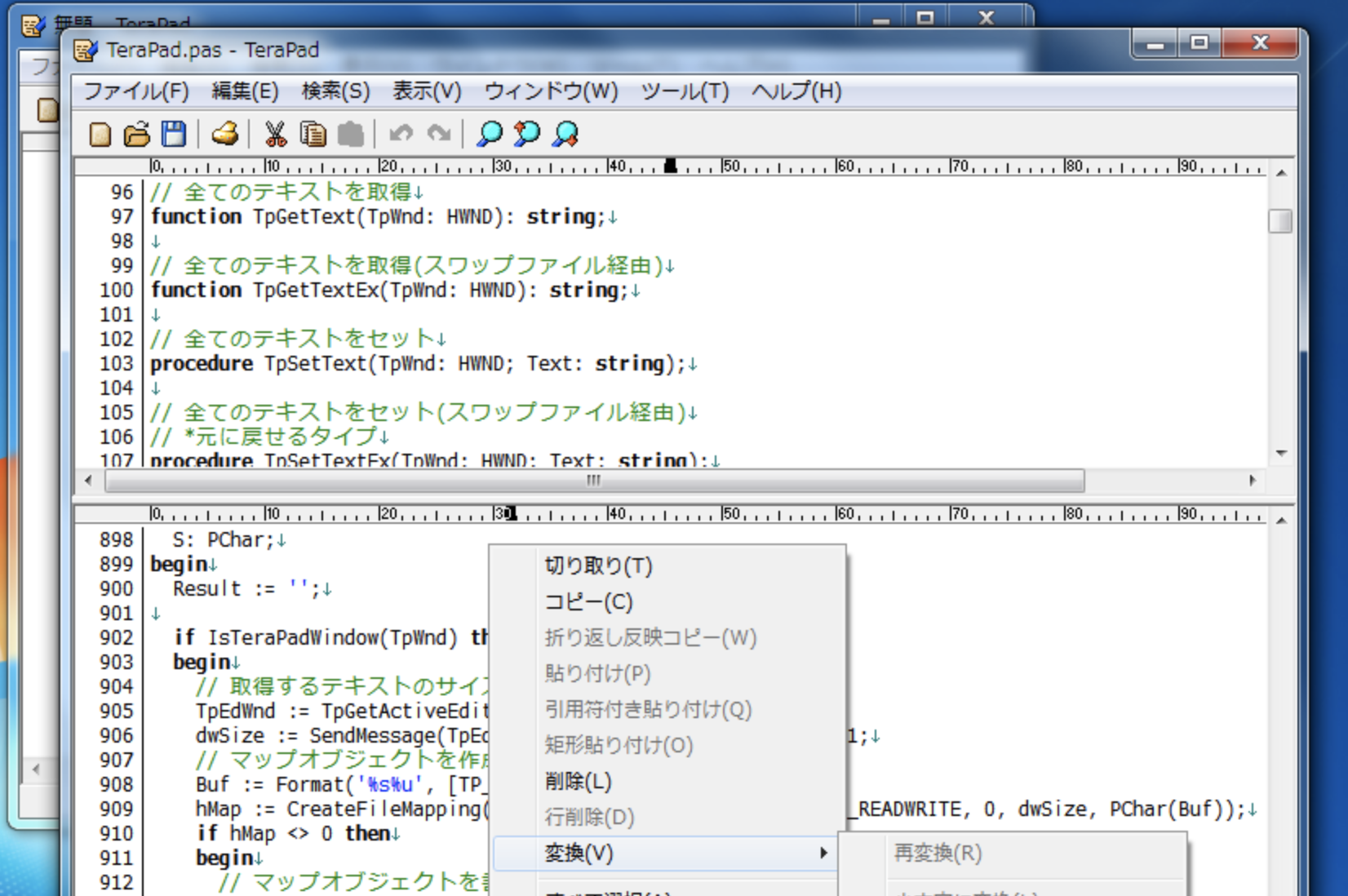Click the 'if hMap <> 0 then' line
This screenshot has width=1348, height=896.
297,833
